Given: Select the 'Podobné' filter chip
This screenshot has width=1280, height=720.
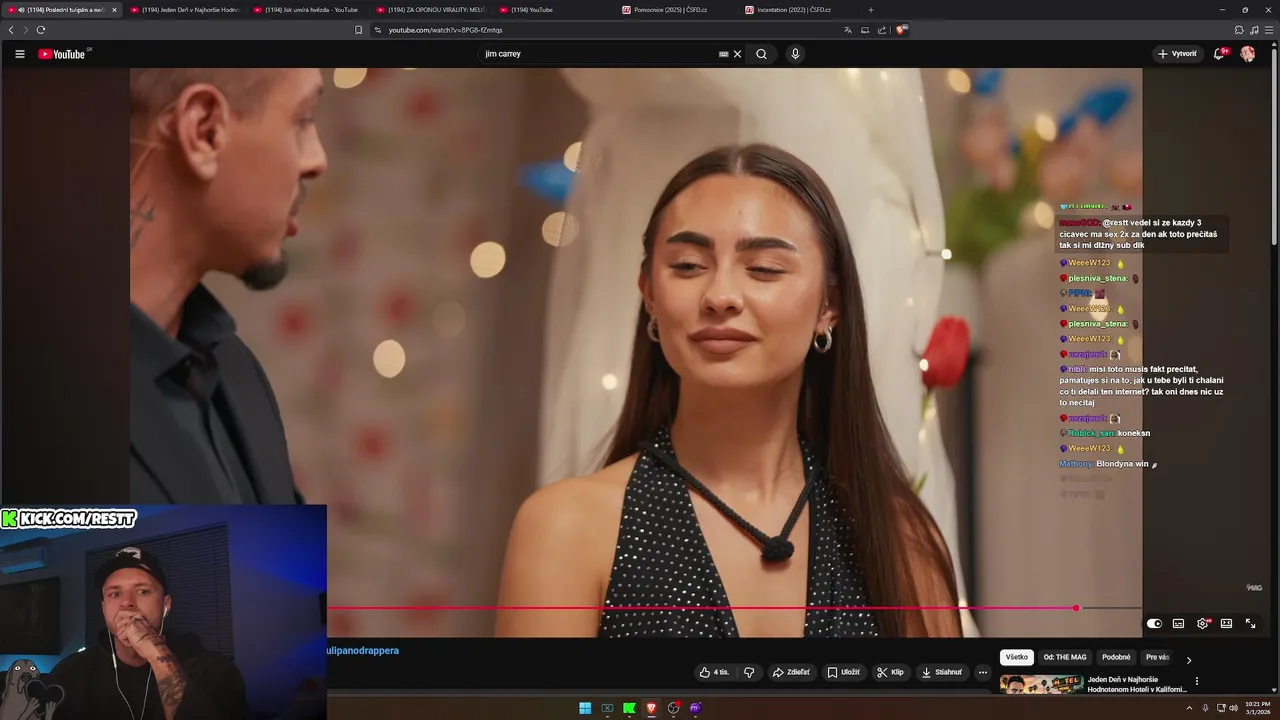Looking at the screenshot, I should 1116,657.
